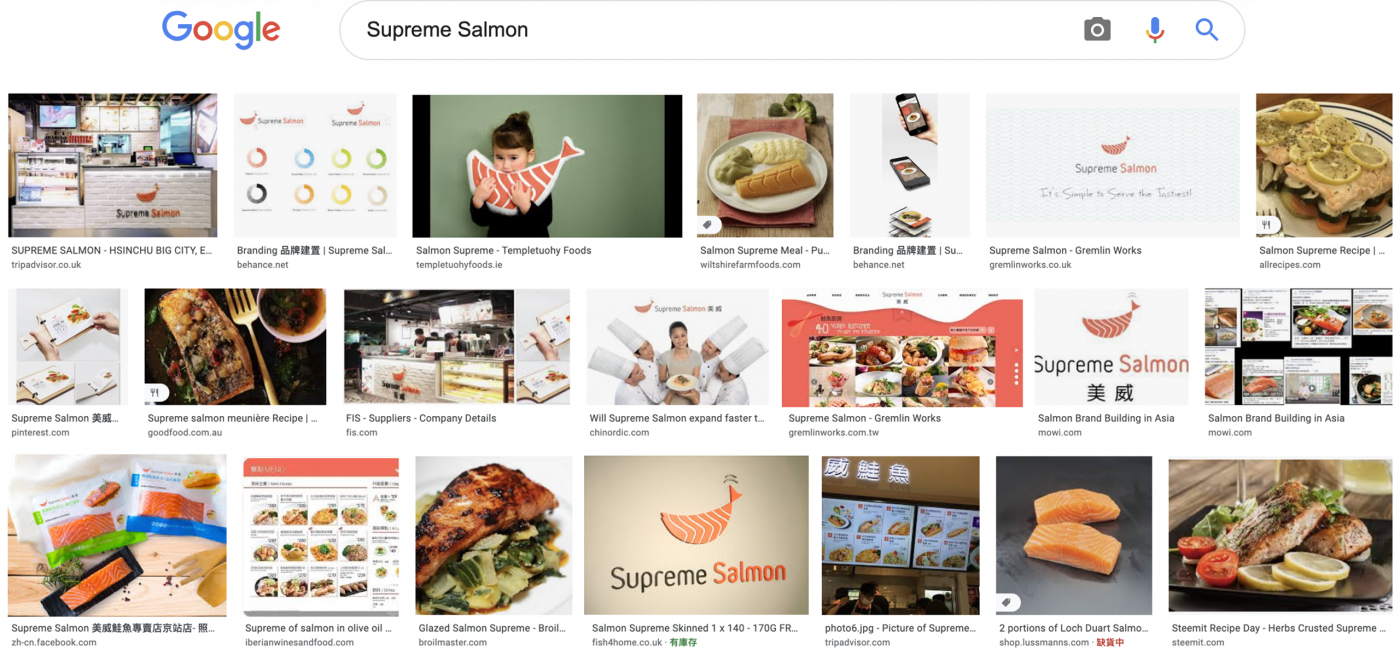Open Steemit Herbs Crusted salmon image
This screenshot has width=1400, height=656.
1280,536
